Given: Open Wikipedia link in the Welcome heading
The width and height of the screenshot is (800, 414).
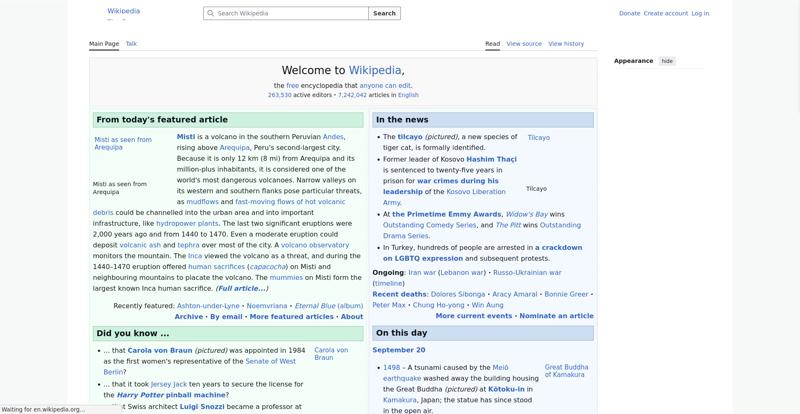Looking at the screenshot, I should click(375, 70).
